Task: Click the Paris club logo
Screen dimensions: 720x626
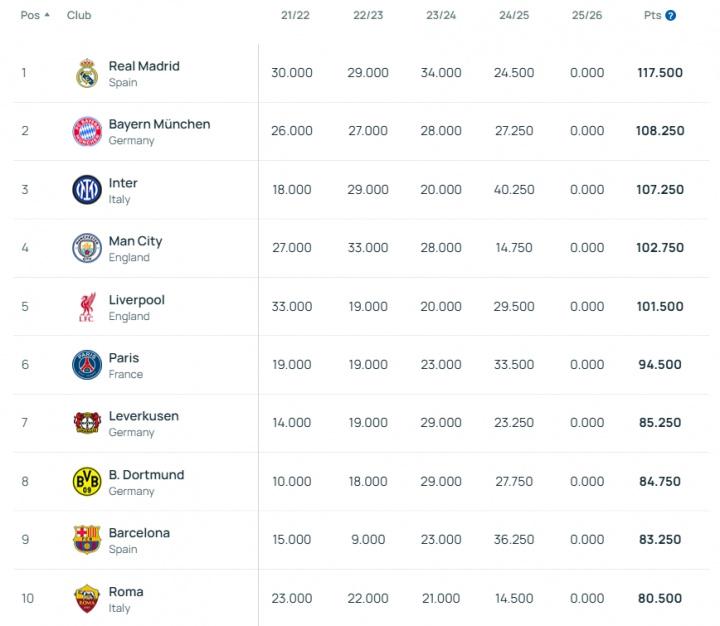Action: point(87,365)
